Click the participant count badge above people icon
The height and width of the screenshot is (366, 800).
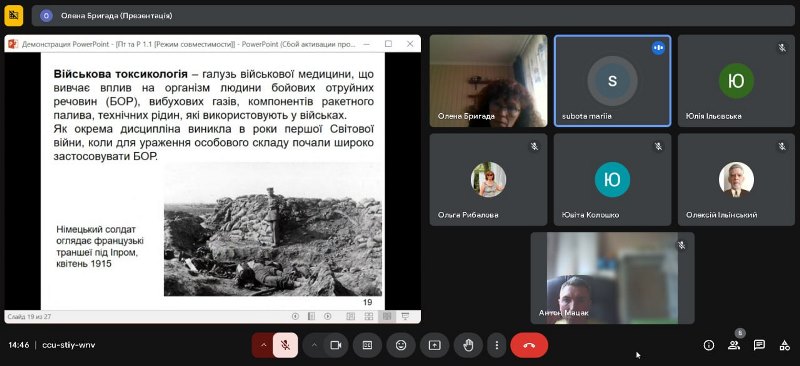740,333
